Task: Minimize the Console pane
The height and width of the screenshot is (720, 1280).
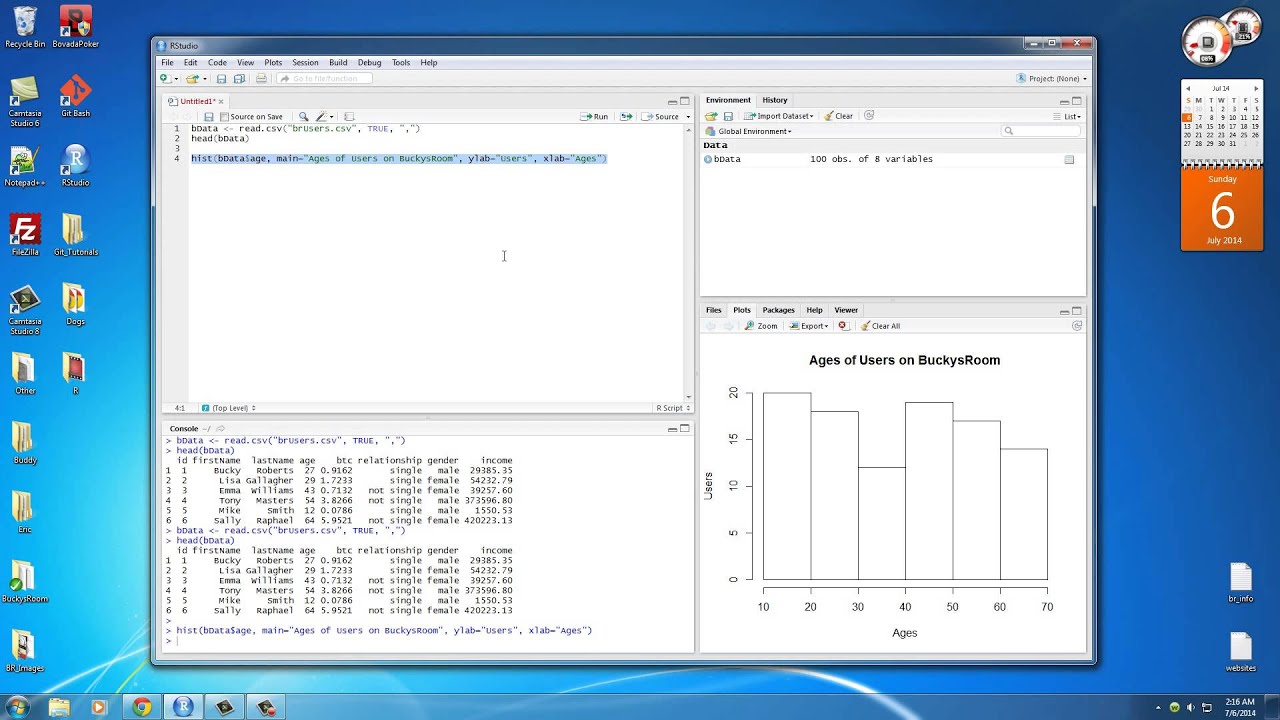Action: [x=672, y=429]
